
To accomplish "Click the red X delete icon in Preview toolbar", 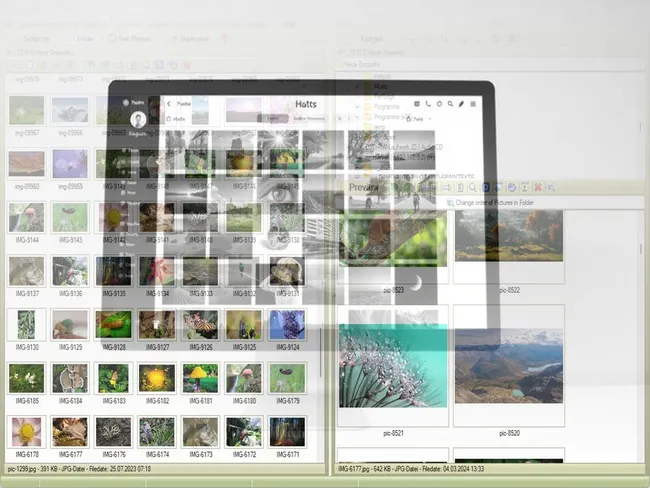I will click(x=538, y=187).
